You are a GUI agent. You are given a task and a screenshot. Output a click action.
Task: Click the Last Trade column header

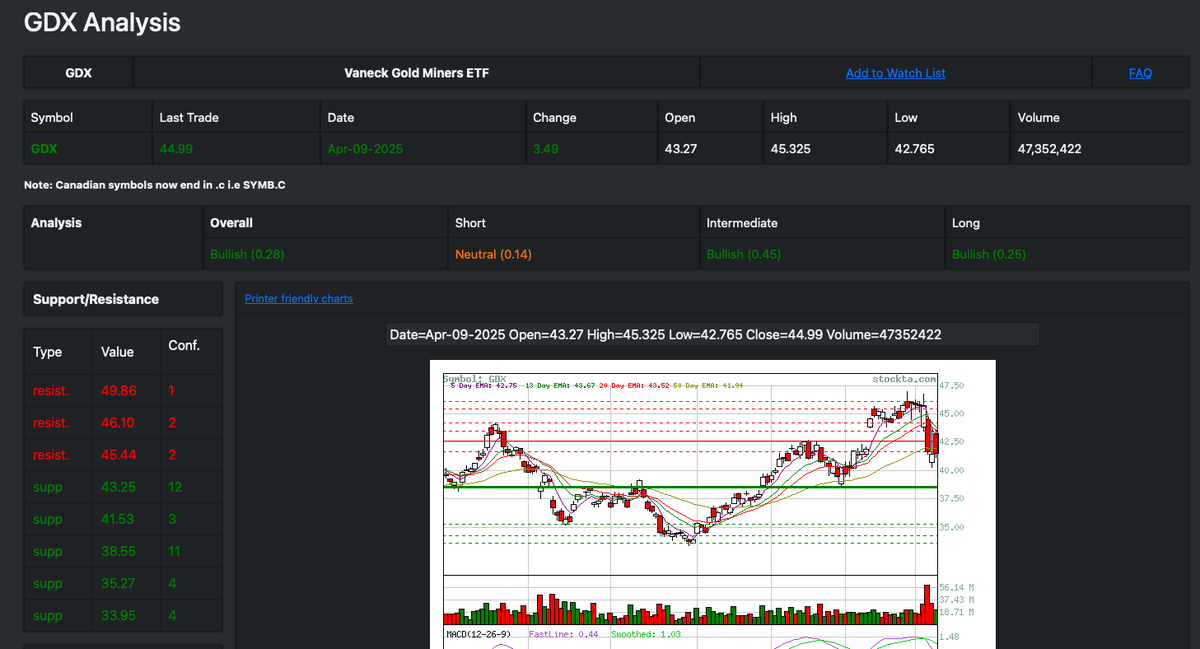189,117
